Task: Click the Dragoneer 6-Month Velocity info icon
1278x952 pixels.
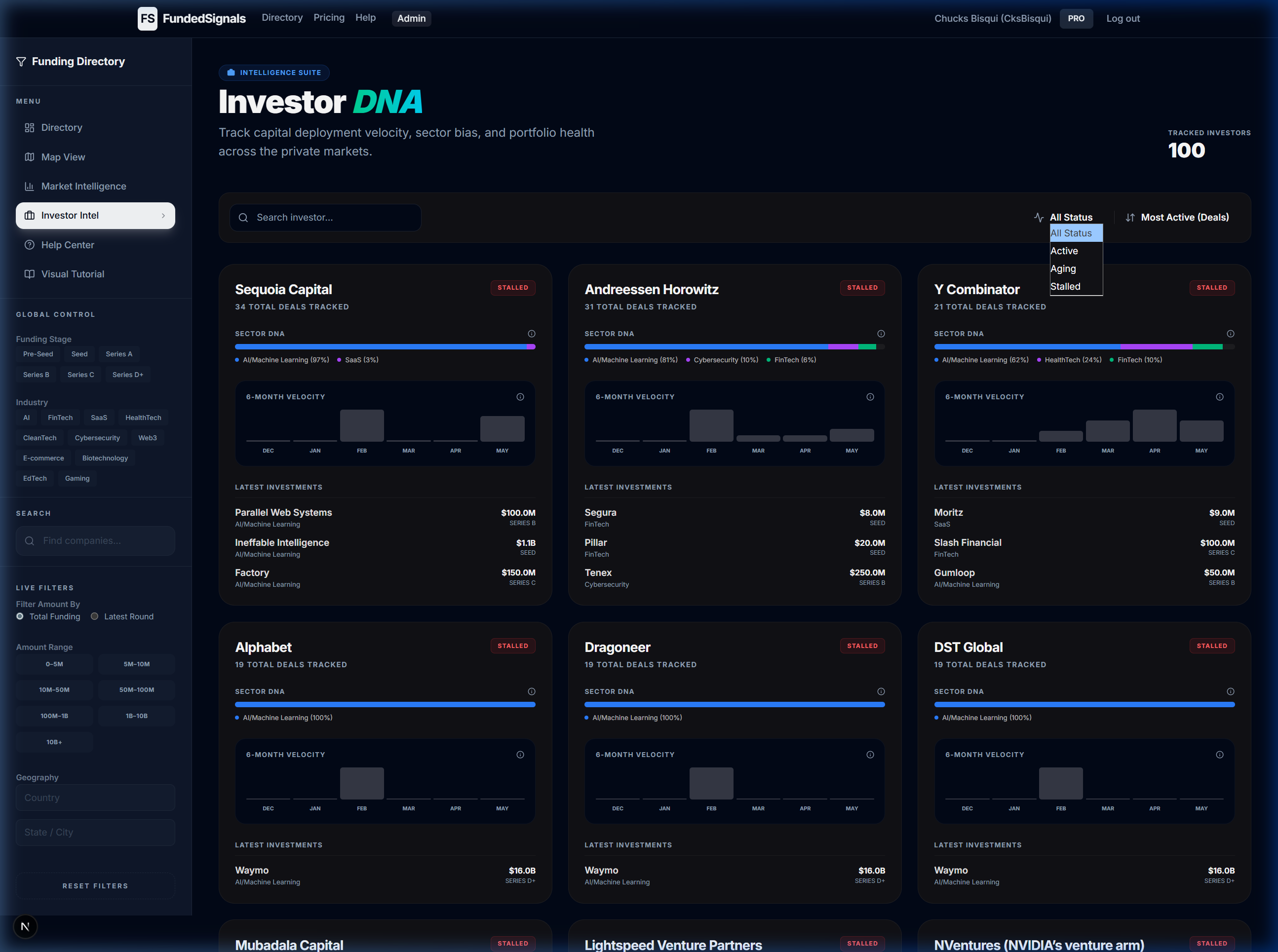Action: pos(870,755)
